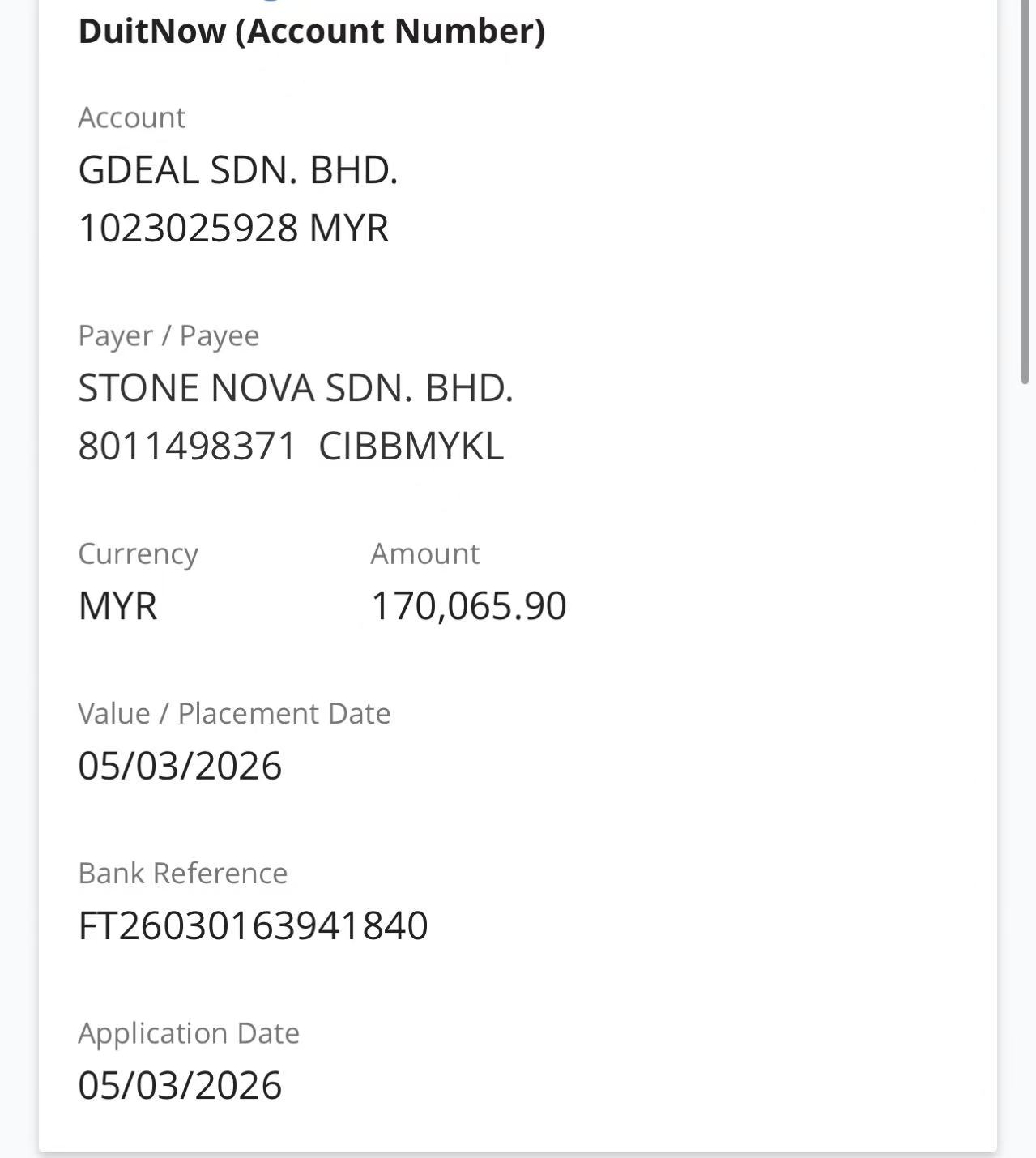Click the Payer / Payee label
The image size is (1036, 1158).
tap(168, 335)
